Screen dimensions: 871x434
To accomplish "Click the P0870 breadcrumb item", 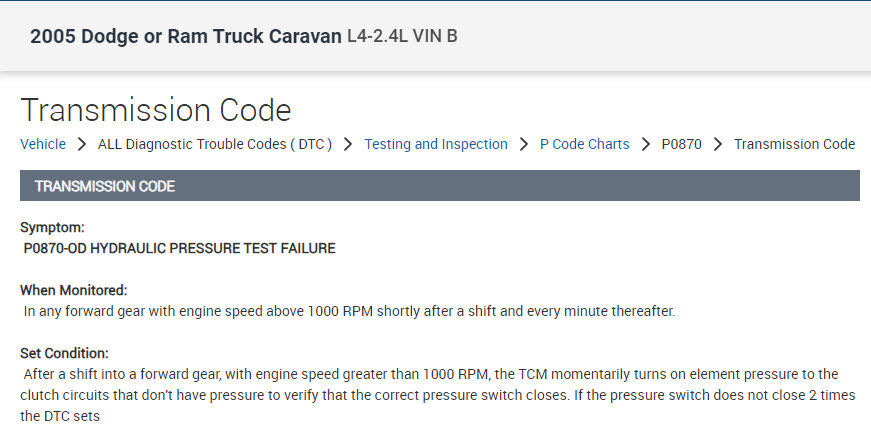I will click(x=681, y=144).
